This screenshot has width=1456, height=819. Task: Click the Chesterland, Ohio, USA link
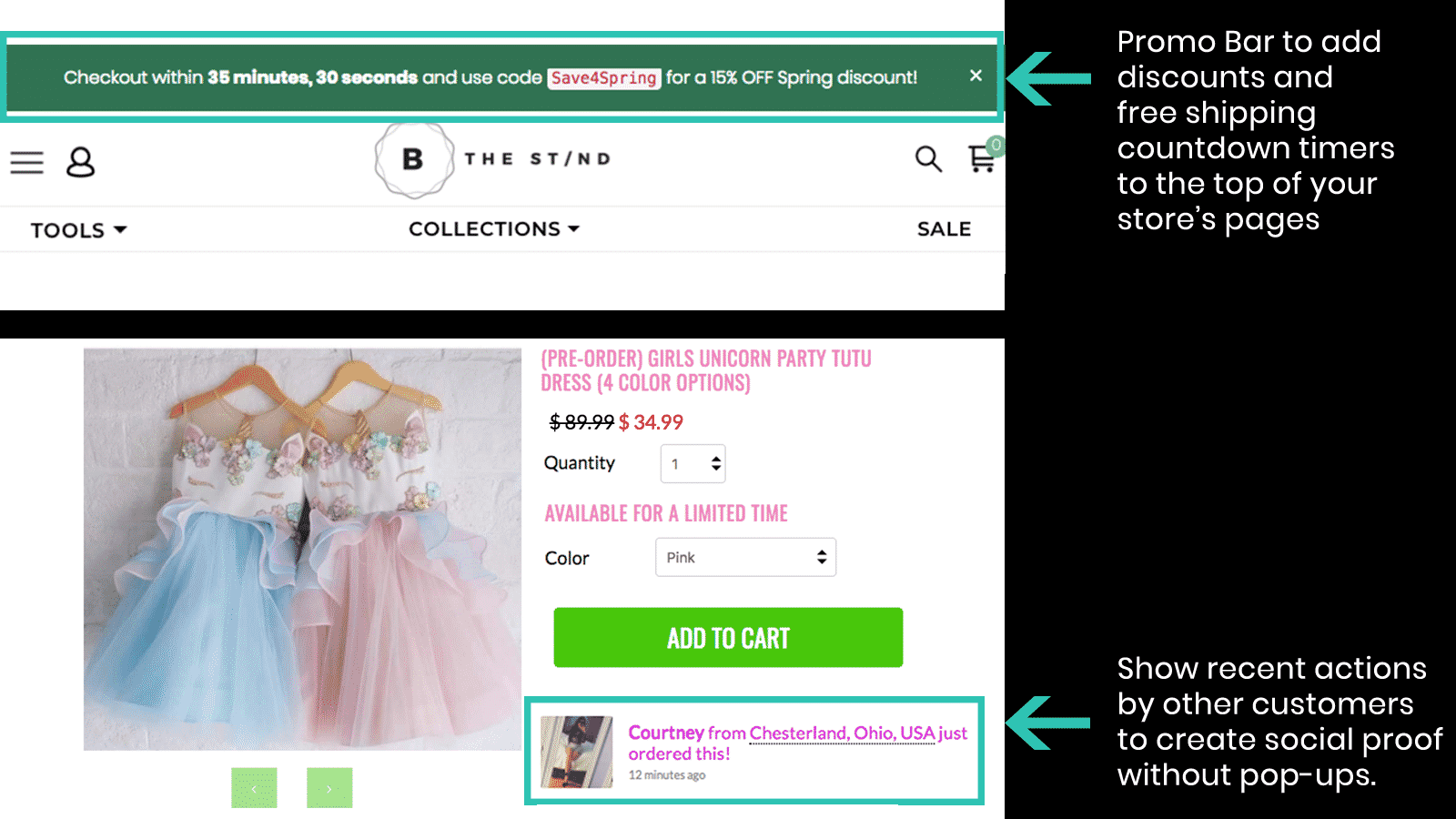point(842,733)
